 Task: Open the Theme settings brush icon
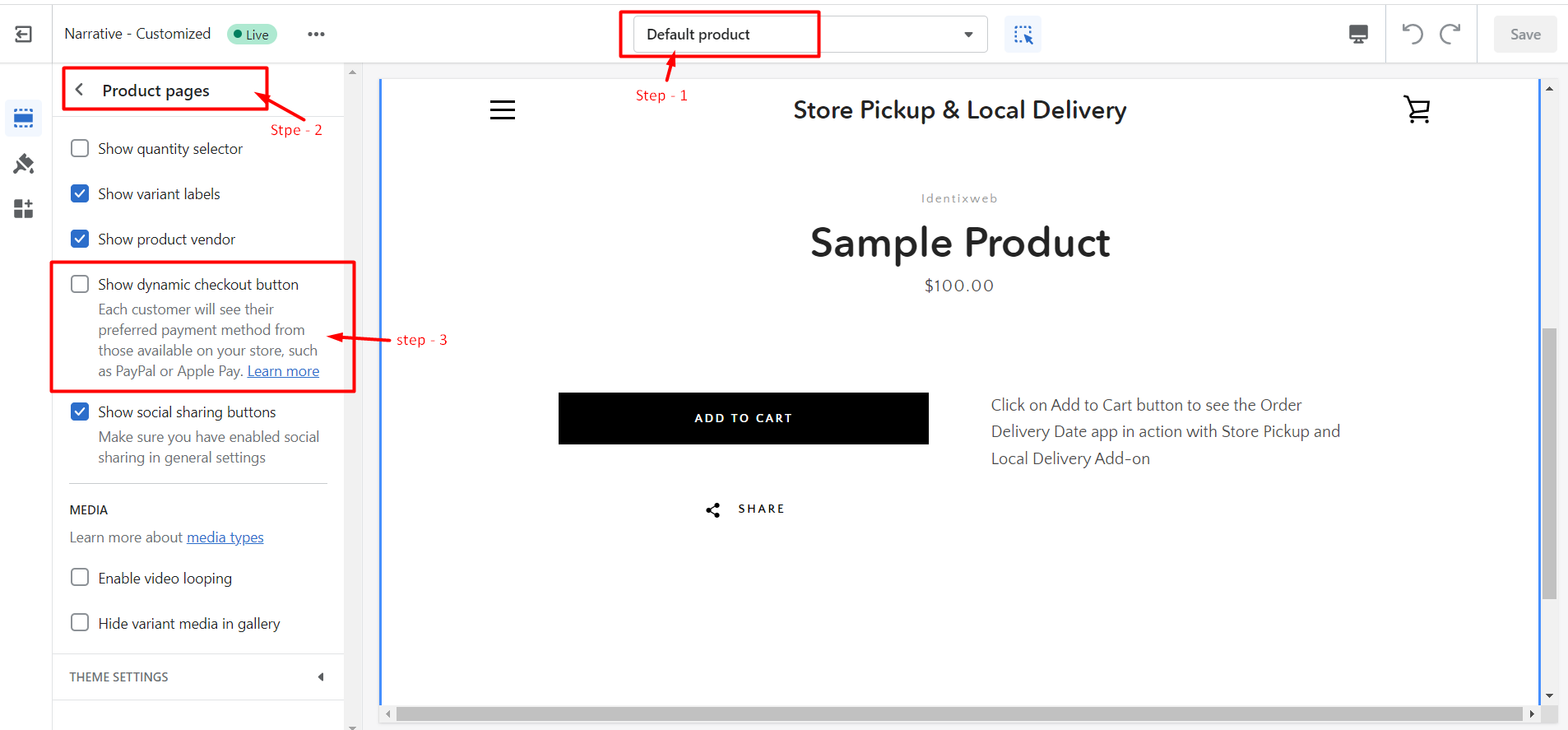tap(24, 164)
